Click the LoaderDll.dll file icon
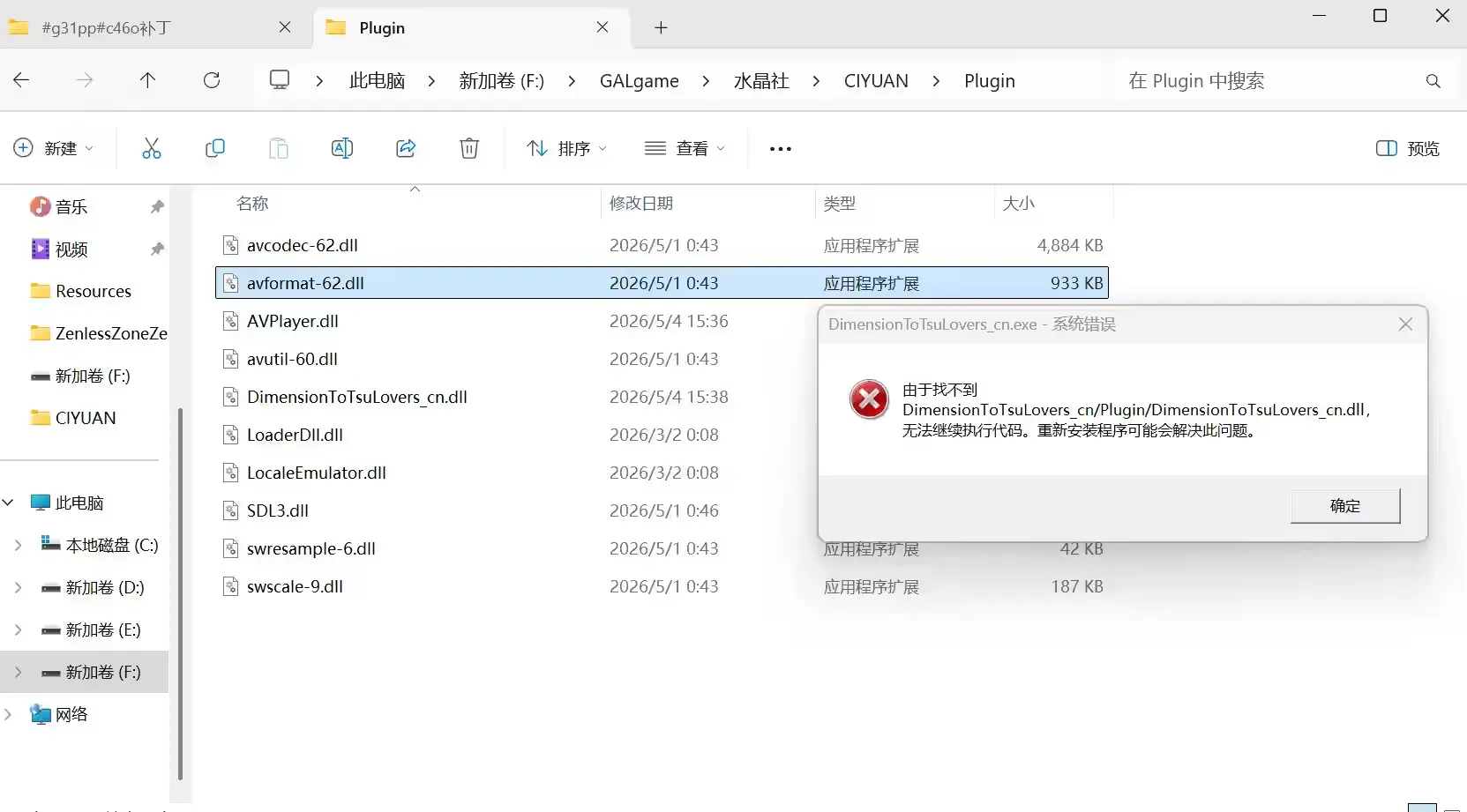This screenshot has width=1467, height=812. (230, 435)
